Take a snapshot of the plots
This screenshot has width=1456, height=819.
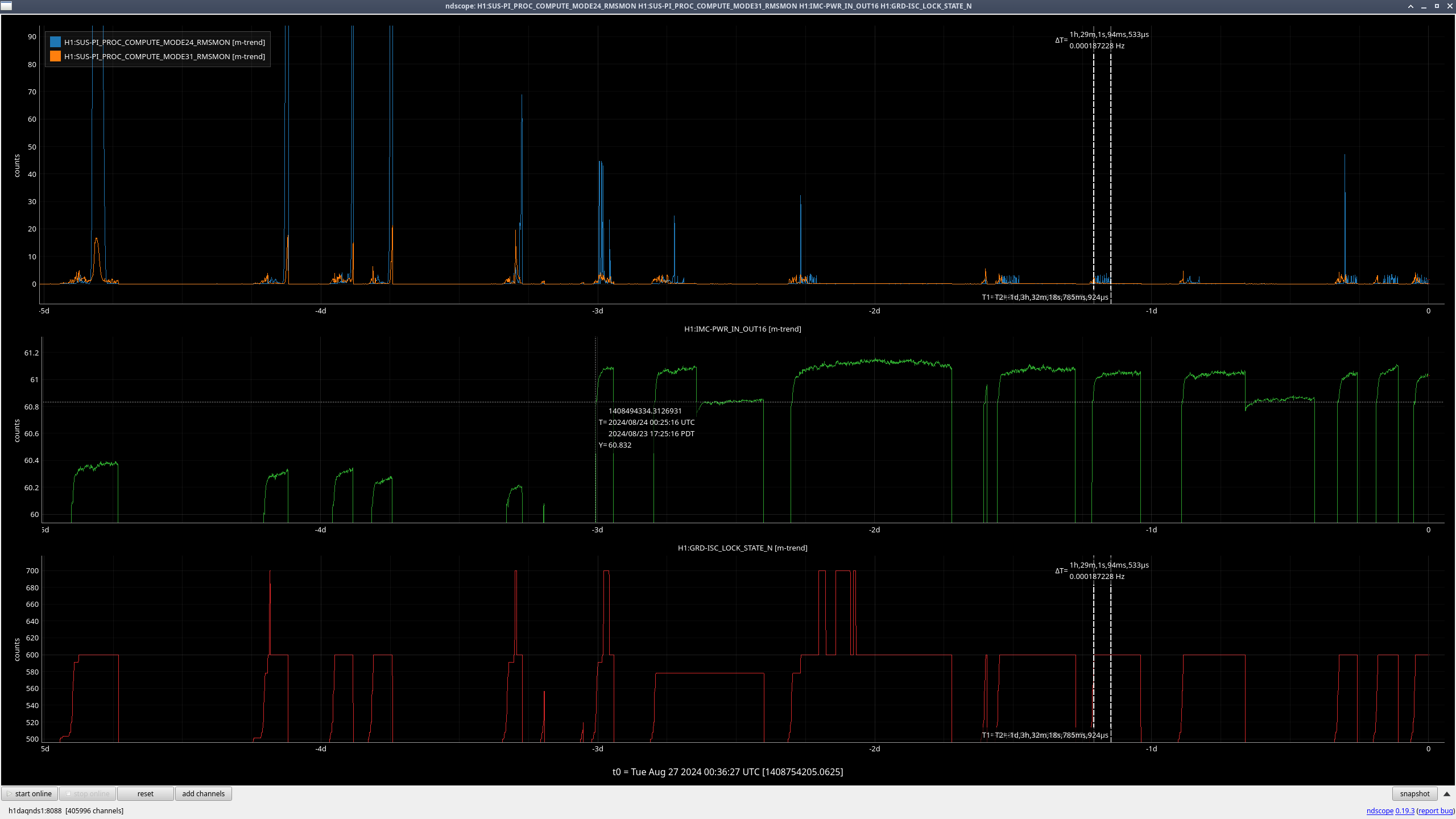[x=1414, y=793]
